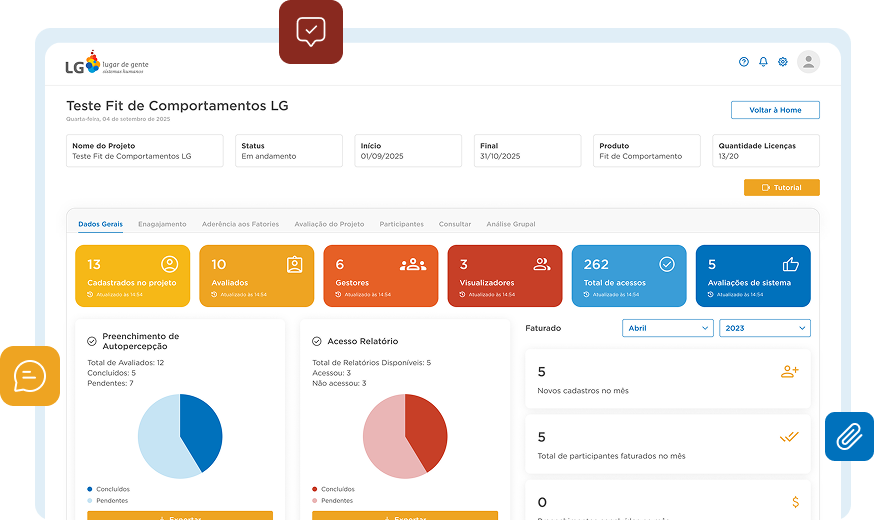
Task: Expand the 2023 year dropdown
Action: (764, 328)
